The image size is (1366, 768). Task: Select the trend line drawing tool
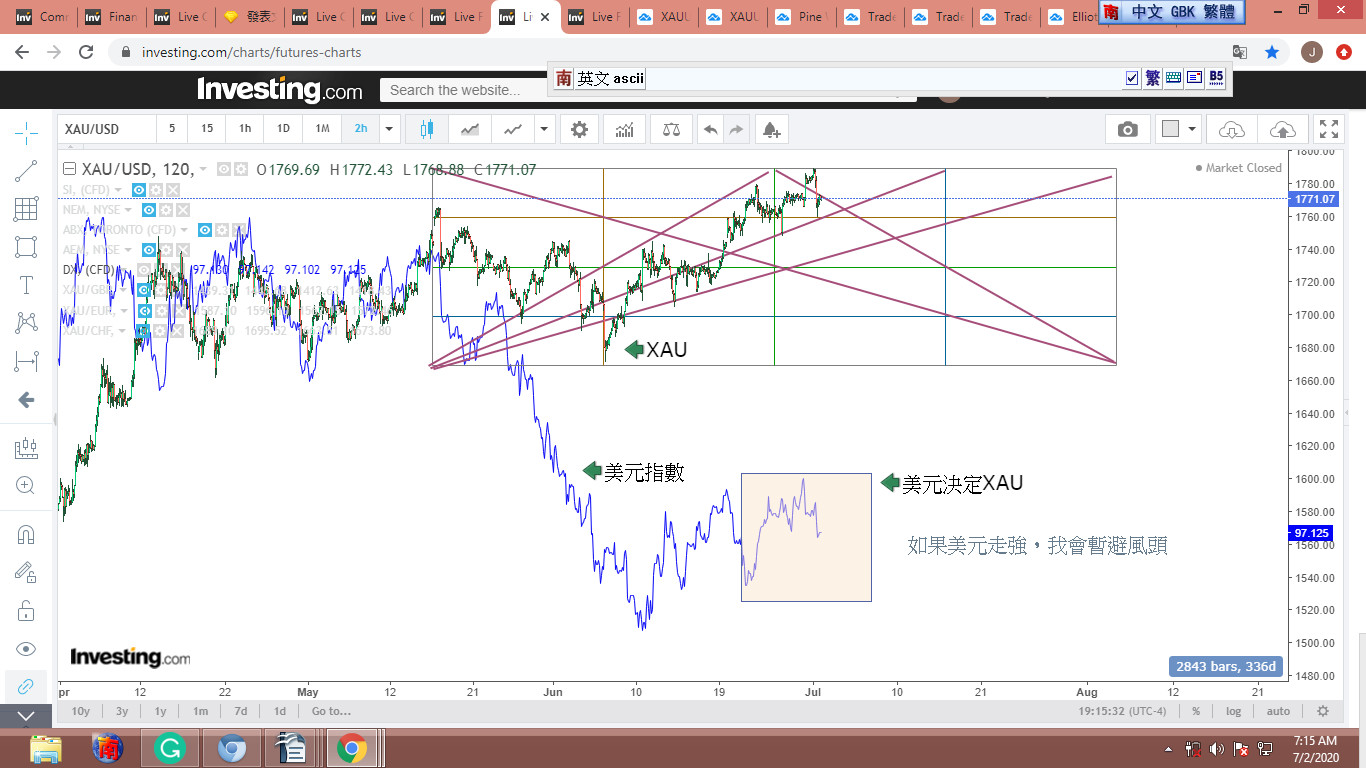point(26,171)
